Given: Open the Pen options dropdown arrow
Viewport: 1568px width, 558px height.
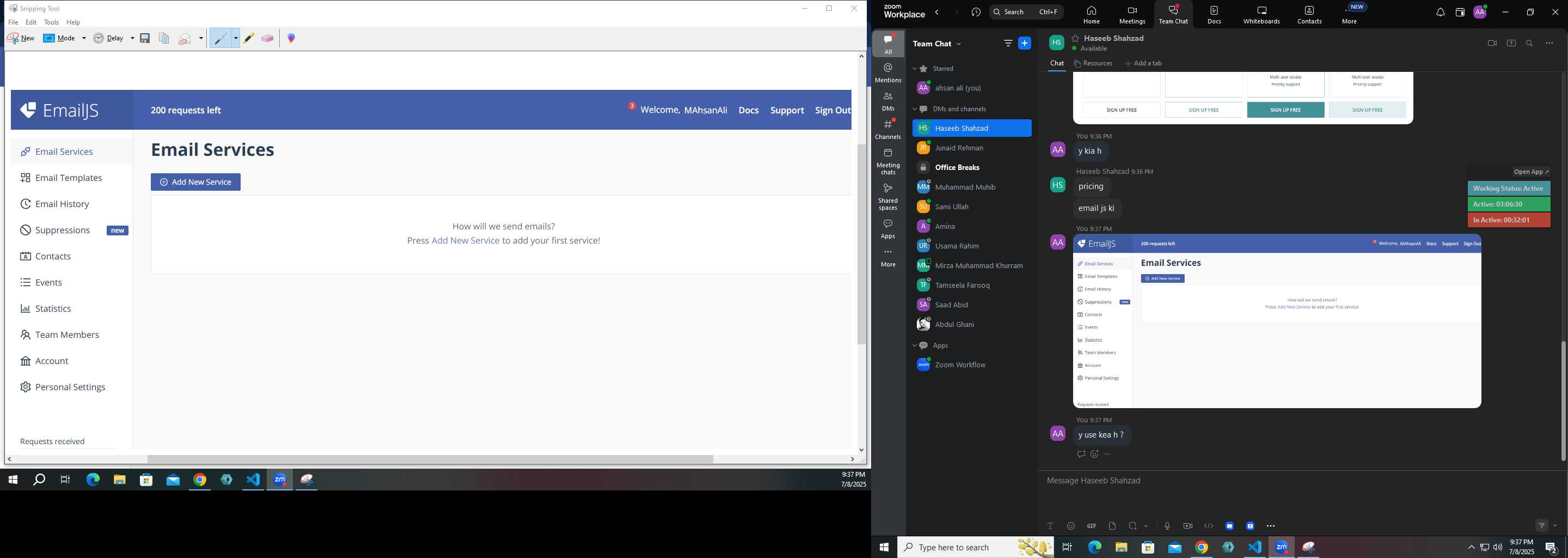Looking at the screenshot, I should (x=236, y=38).
